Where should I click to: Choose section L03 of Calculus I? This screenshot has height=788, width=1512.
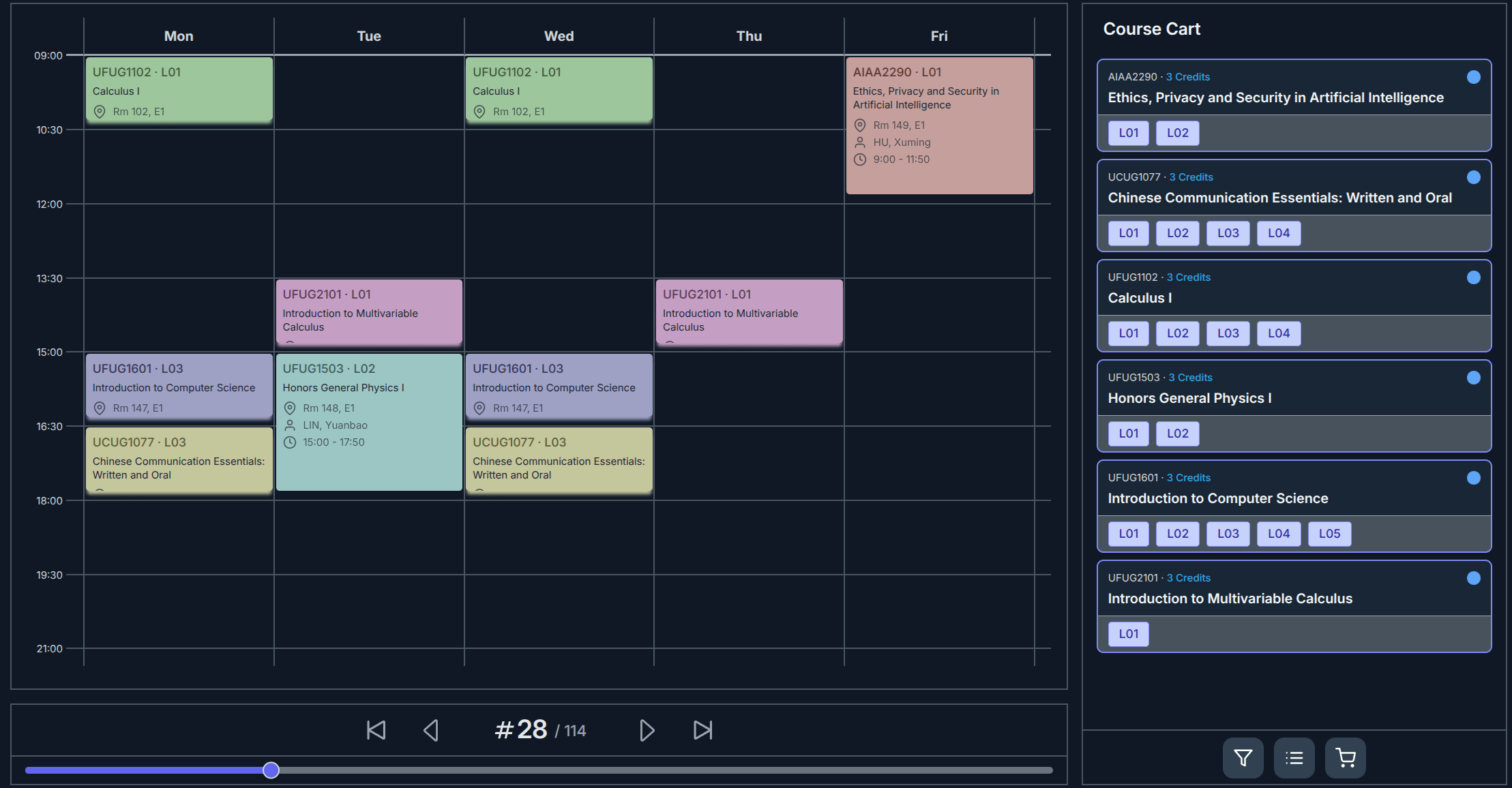tap(1228, 333)
